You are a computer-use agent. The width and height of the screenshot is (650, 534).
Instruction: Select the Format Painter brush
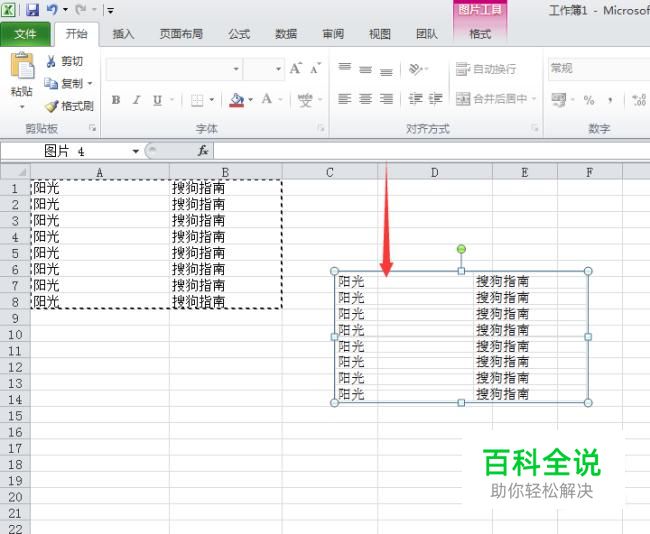pos(69,106)
